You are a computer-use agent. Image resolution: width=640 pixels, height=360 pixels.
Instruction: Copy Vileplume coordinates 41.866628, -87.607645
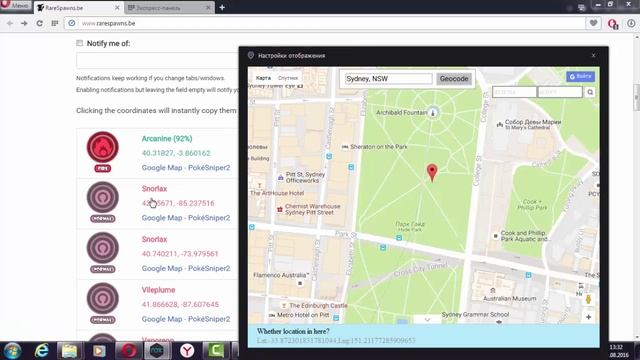(180, 304)
